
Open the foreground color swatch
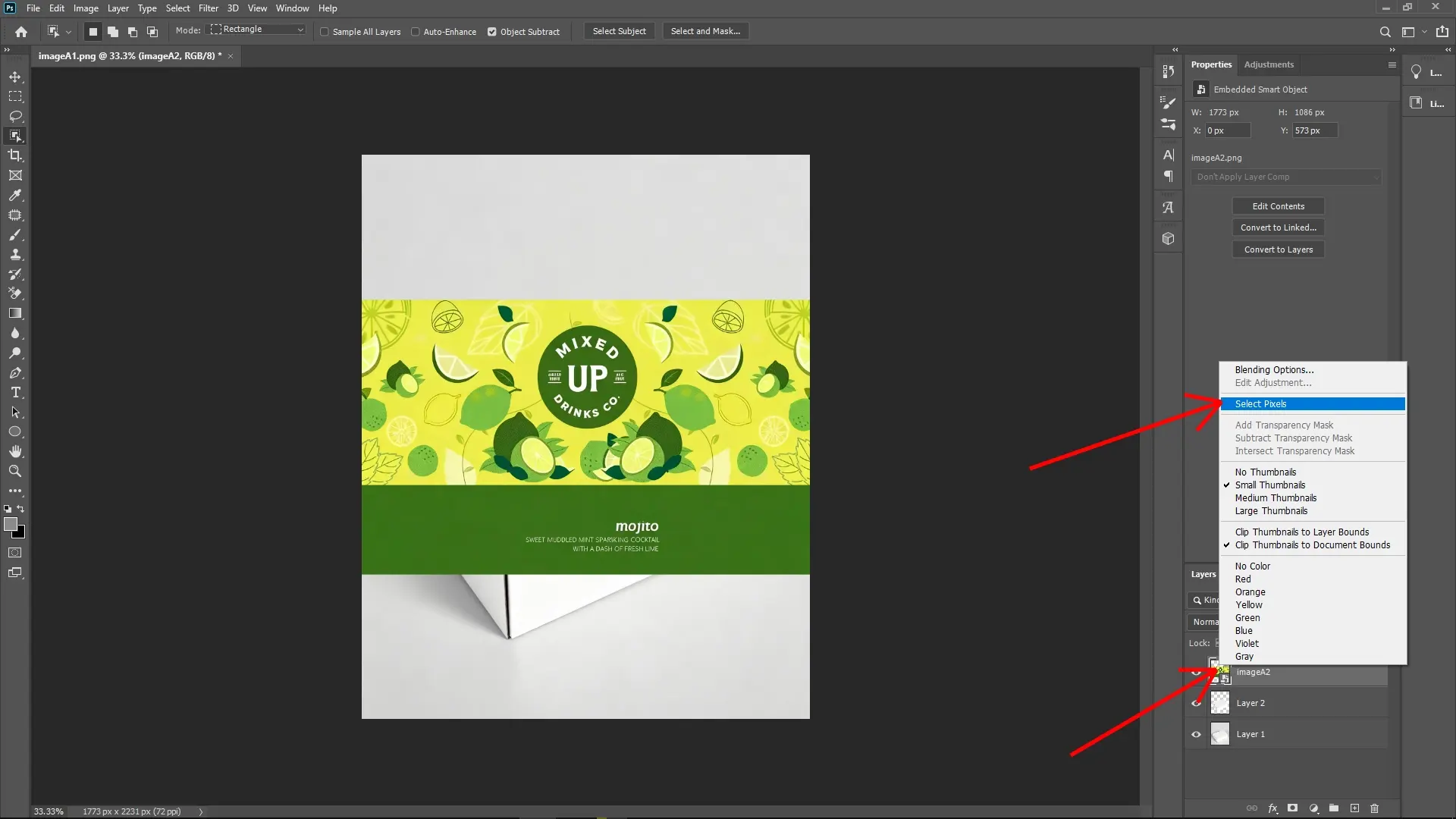click(x=11, y=524)
